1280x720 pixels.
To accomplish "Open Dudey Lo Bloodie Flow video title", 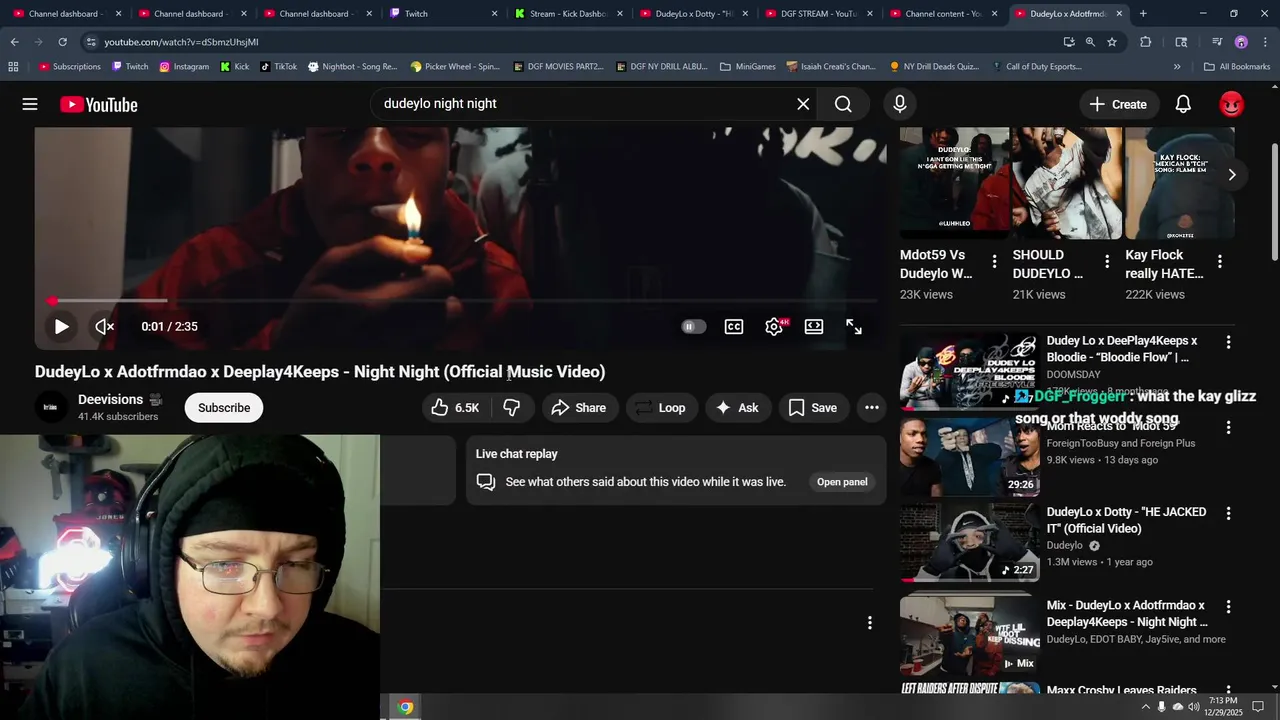I will 1122,349.
